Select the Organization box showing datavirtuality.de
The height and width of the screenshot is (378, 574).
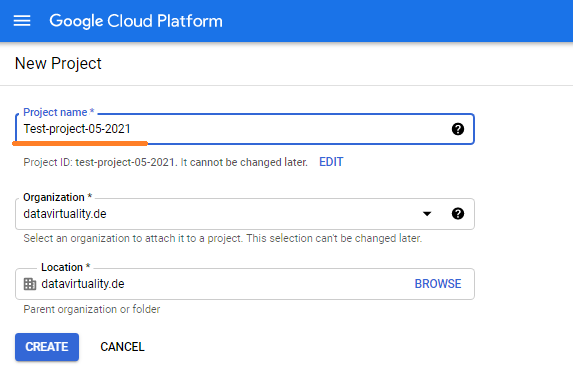click(x=245, y=214)
